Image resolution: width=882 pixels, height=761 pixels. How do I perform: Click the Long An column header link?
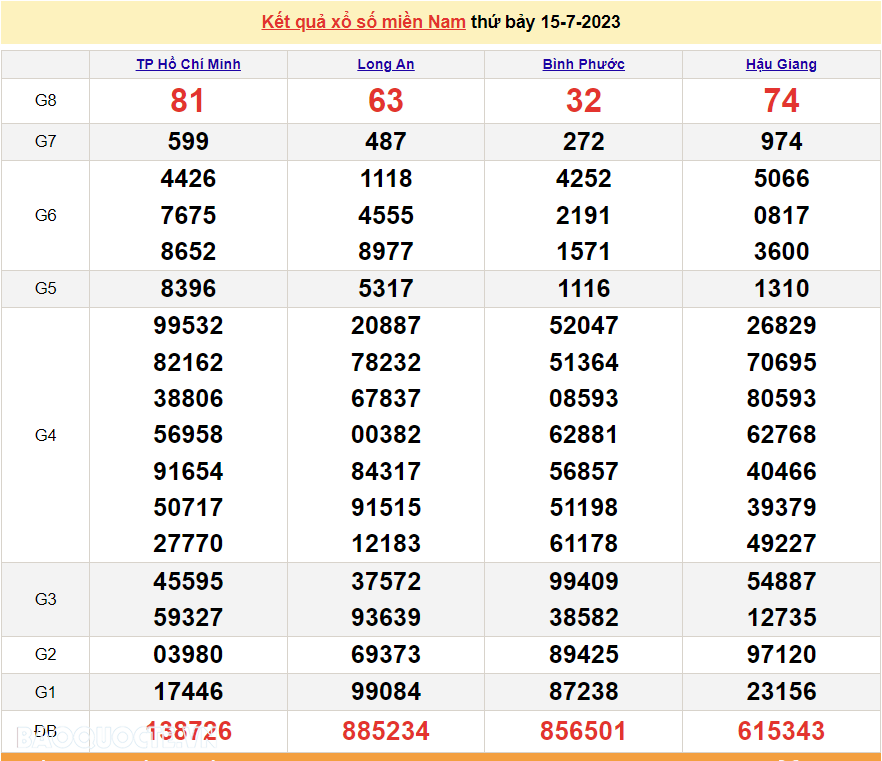point(386,64)
